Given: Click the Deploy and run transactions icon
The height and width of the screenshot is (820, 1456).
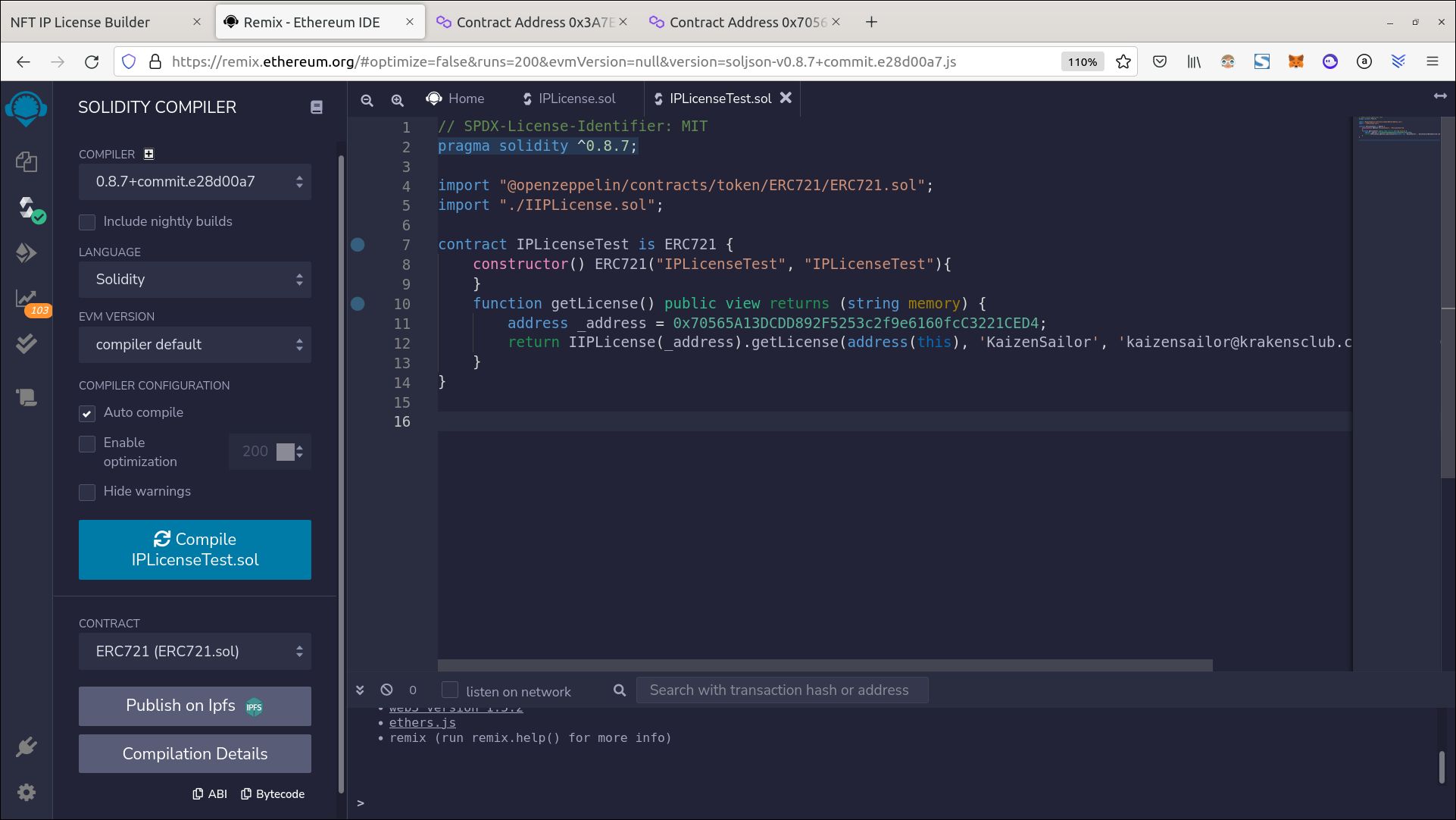Looking at the screenshot, I should (27, 252).
